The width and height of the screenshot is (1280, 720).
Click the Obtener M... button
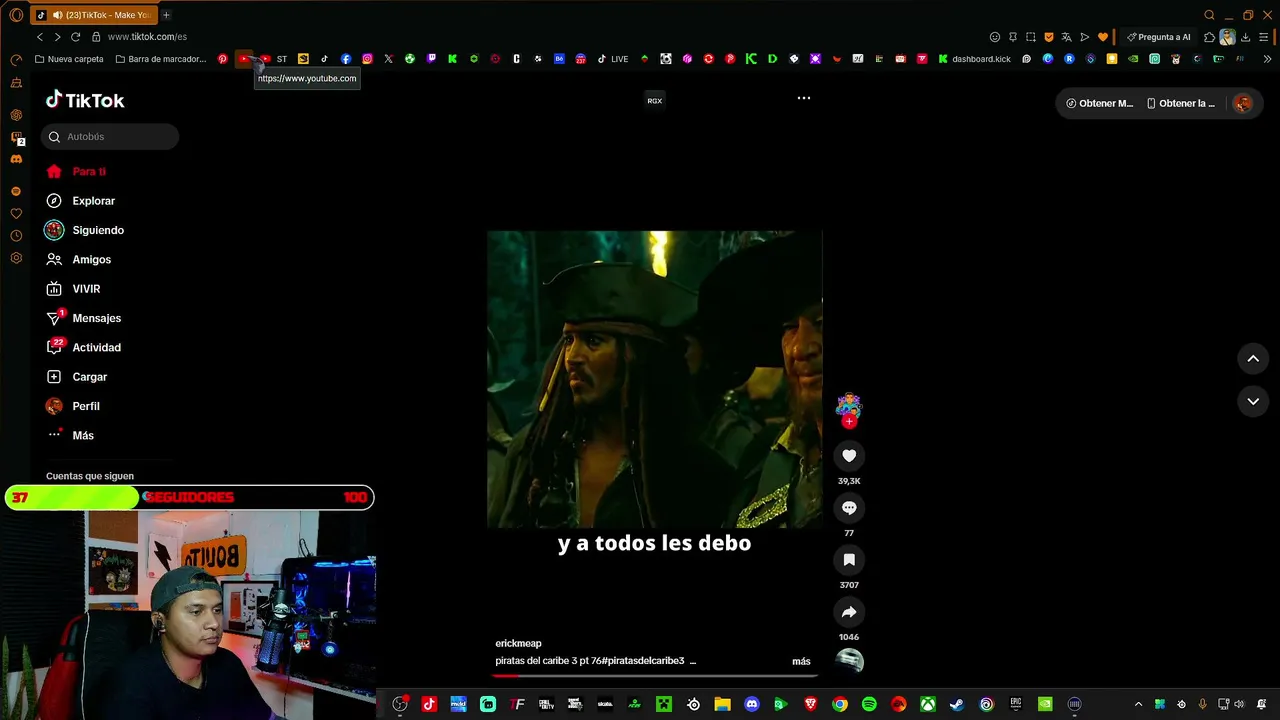(x=1098, y=103)
